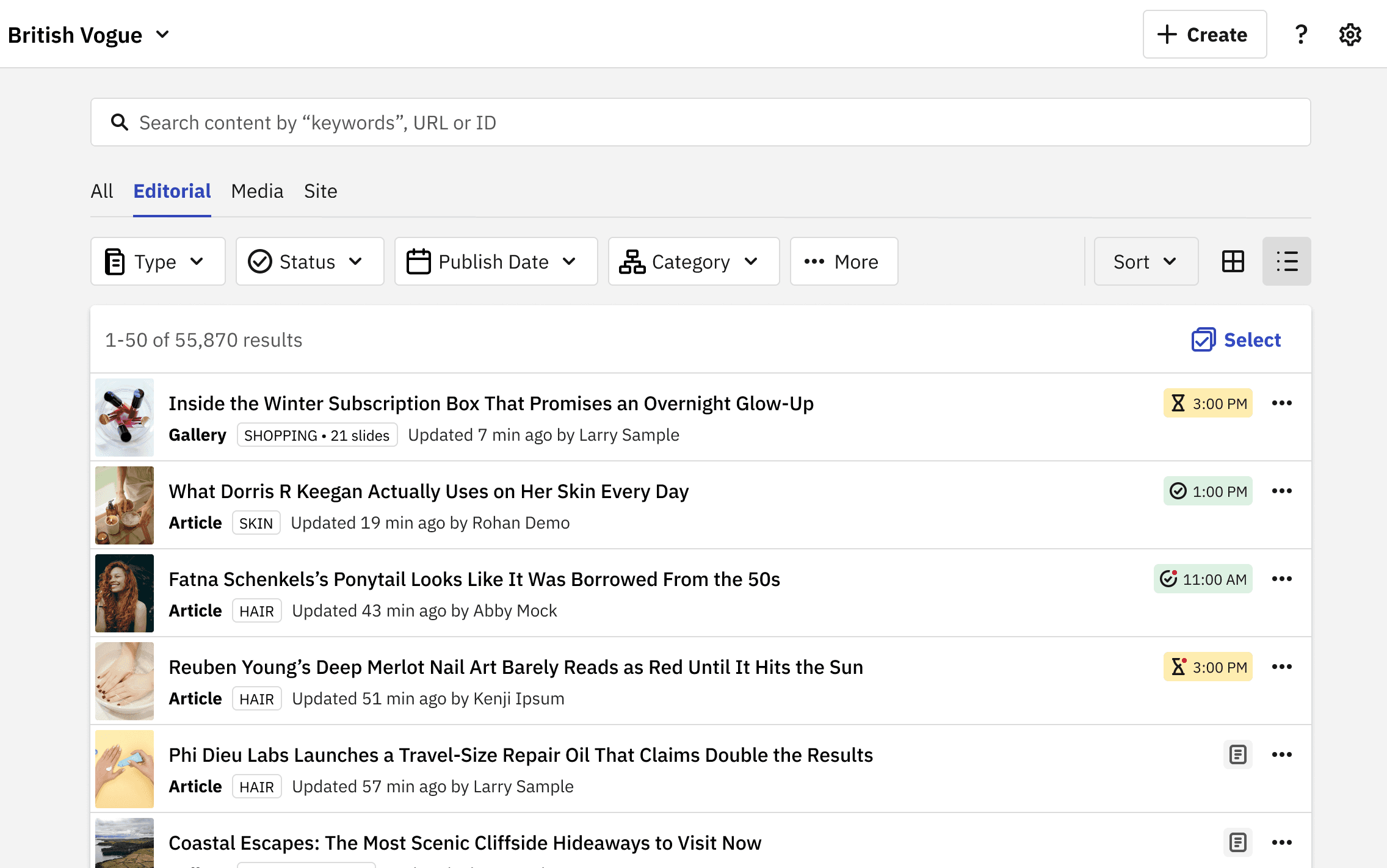Click Updated 19 min ago by Rohan Demo

[x=430, y=523]
